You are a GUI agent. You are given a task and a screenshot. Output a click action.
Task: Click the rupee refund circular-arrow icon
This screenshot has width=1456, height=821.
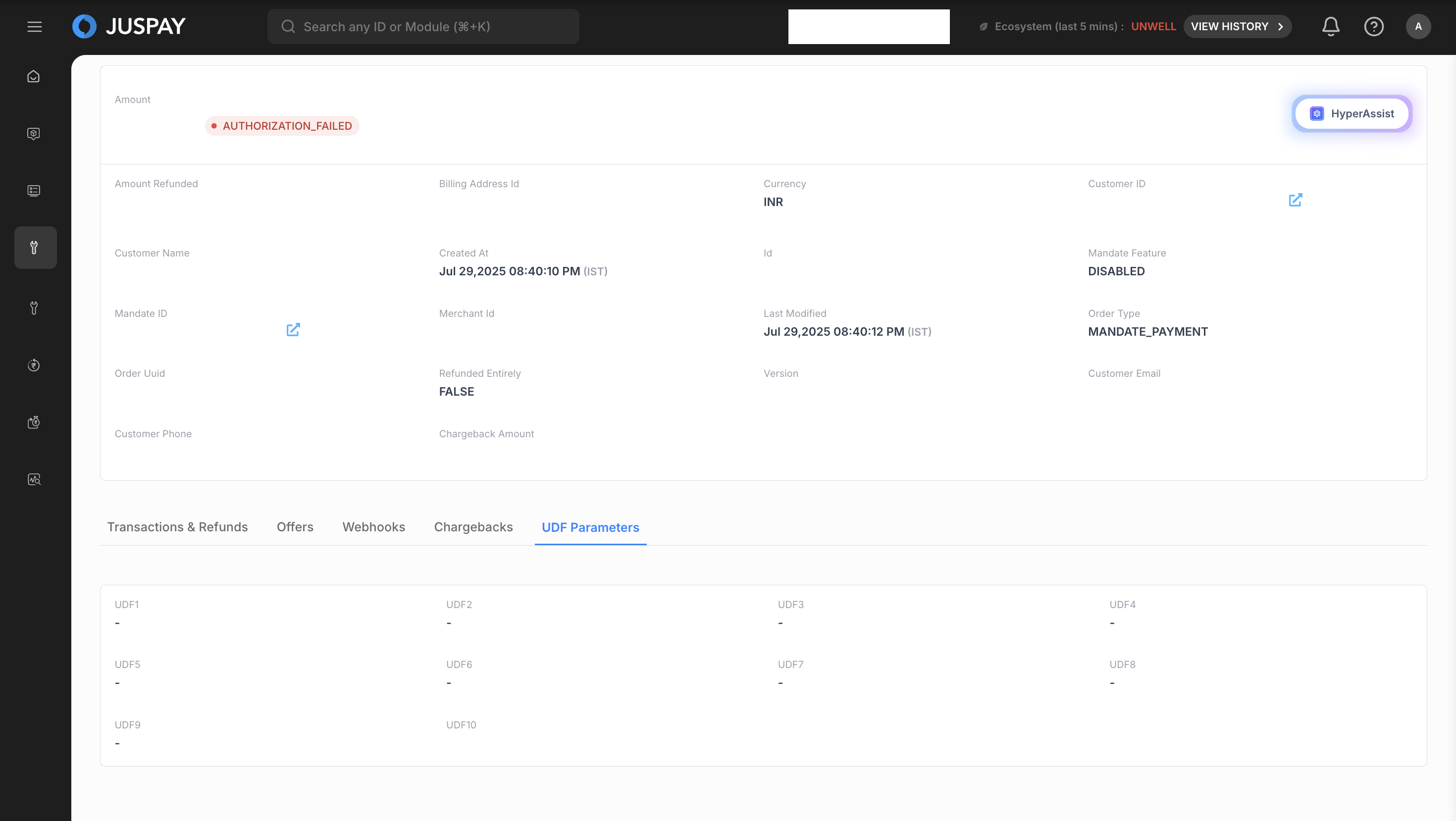point(34,365)
